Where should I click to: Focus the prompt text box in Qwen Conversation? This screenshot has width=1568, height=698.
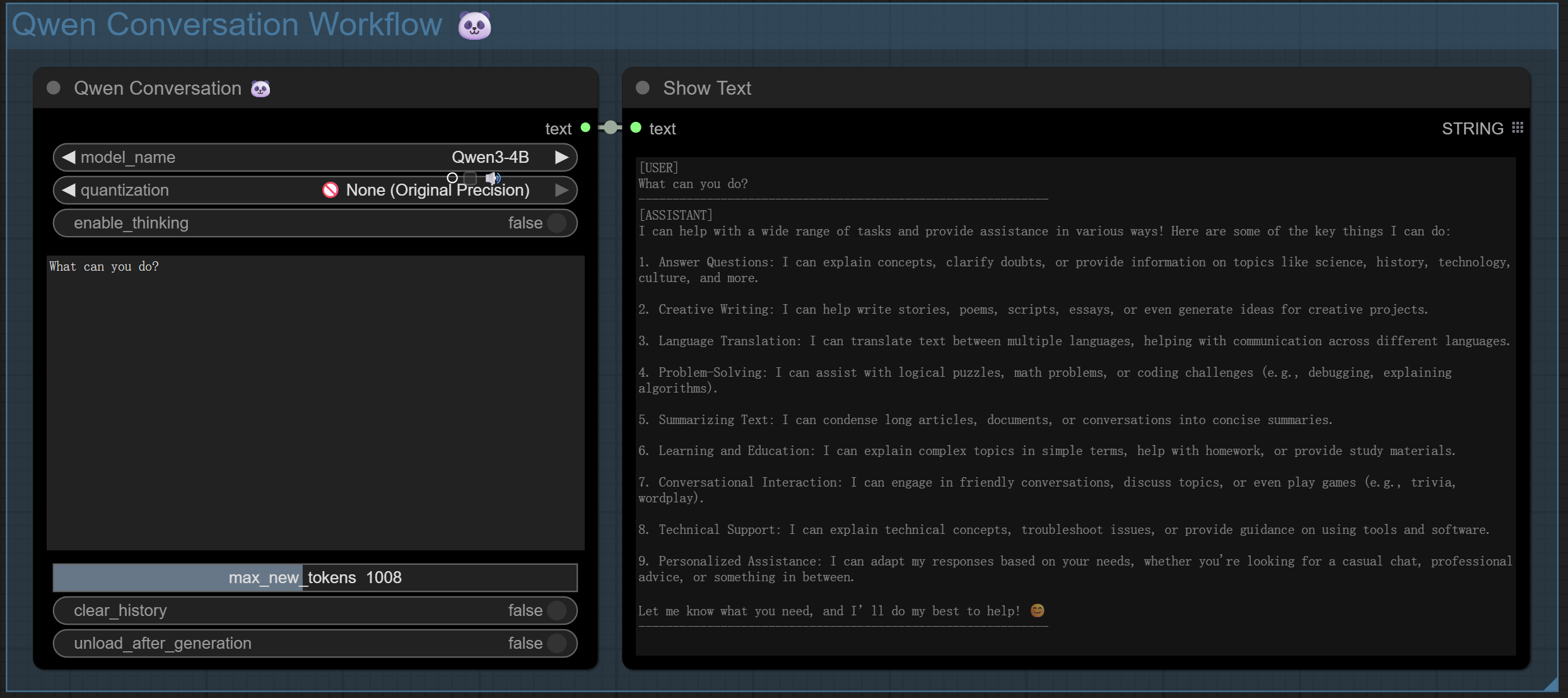pos(315,403)
